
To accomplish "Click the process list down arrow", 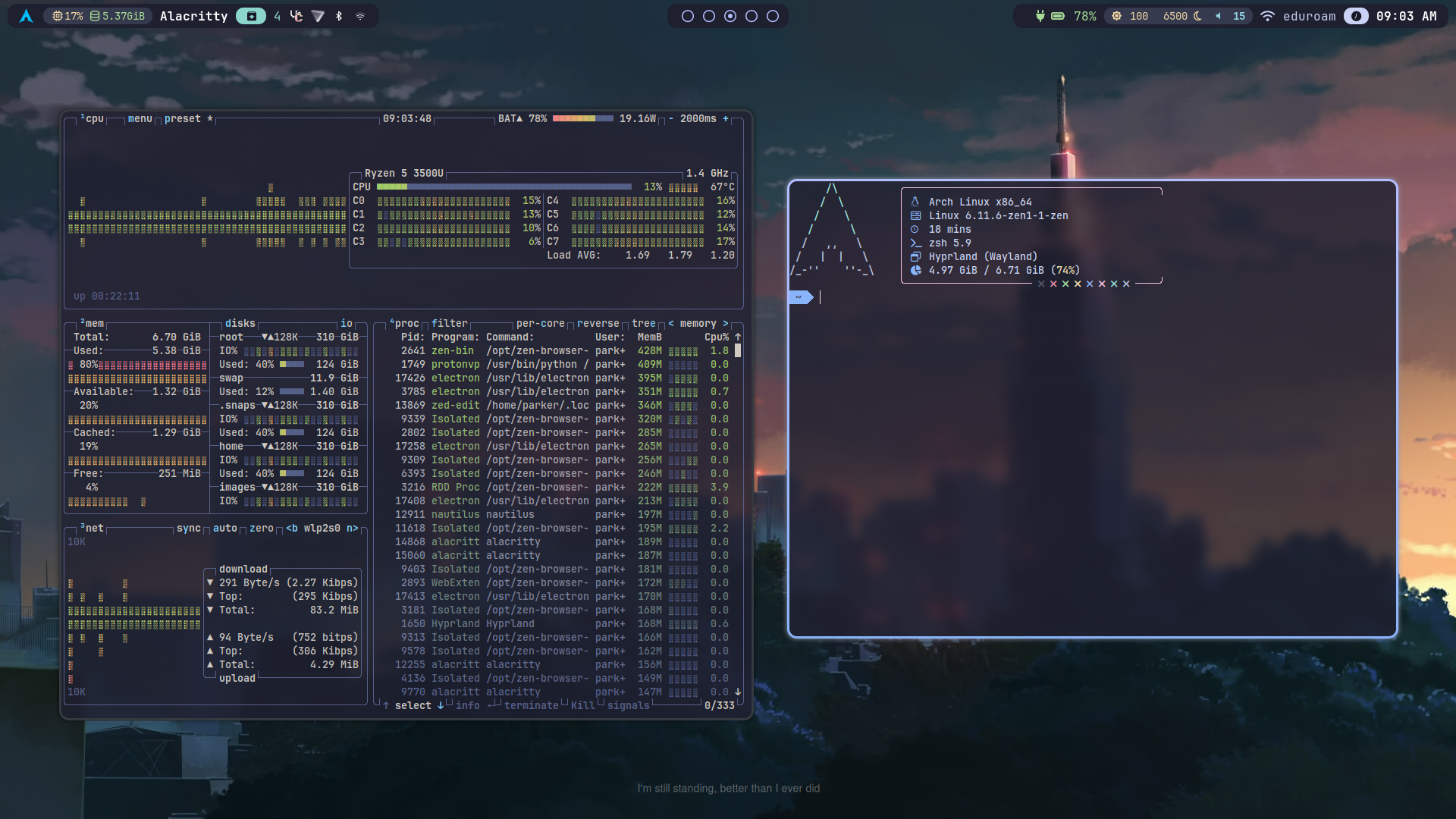I will coord(738,692).
